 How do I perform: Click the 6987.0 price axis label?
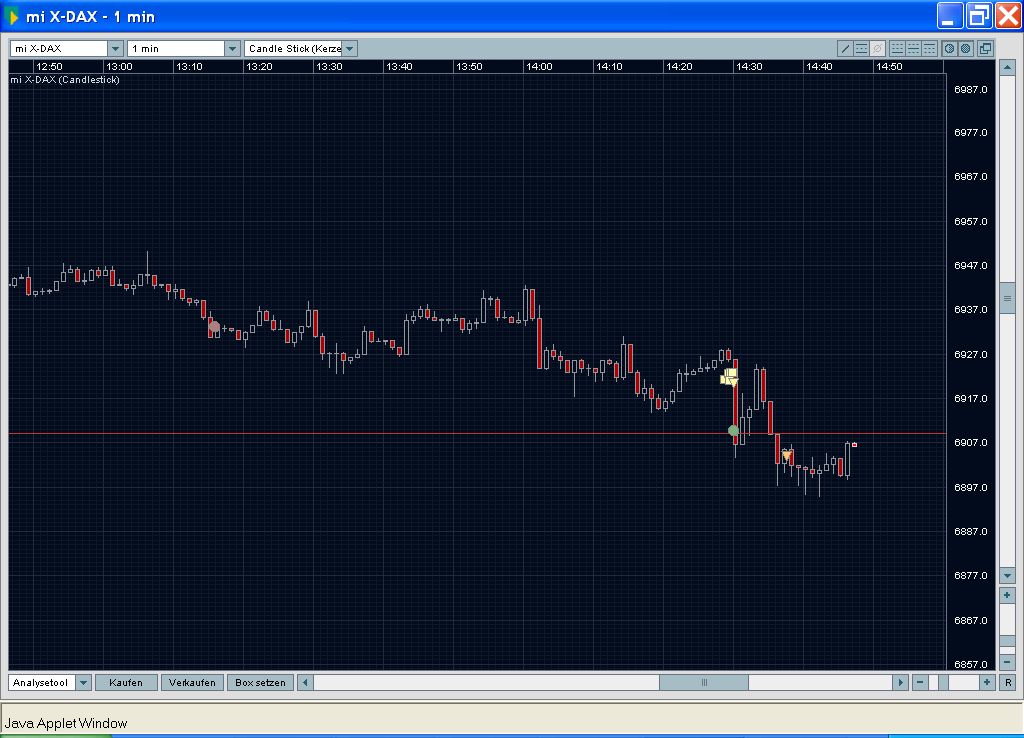click(970, 89)
